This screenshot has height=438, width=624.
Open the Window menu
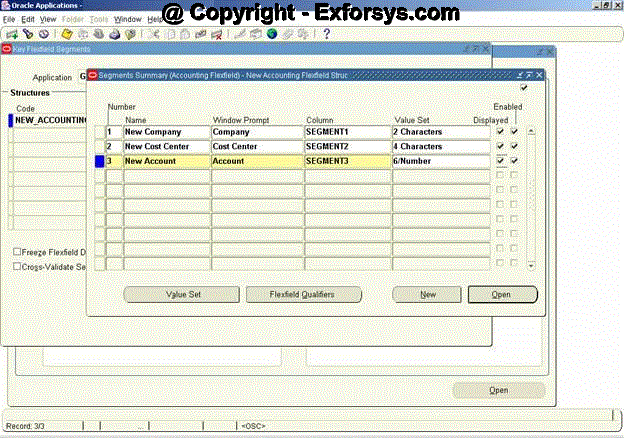[127, 19]
